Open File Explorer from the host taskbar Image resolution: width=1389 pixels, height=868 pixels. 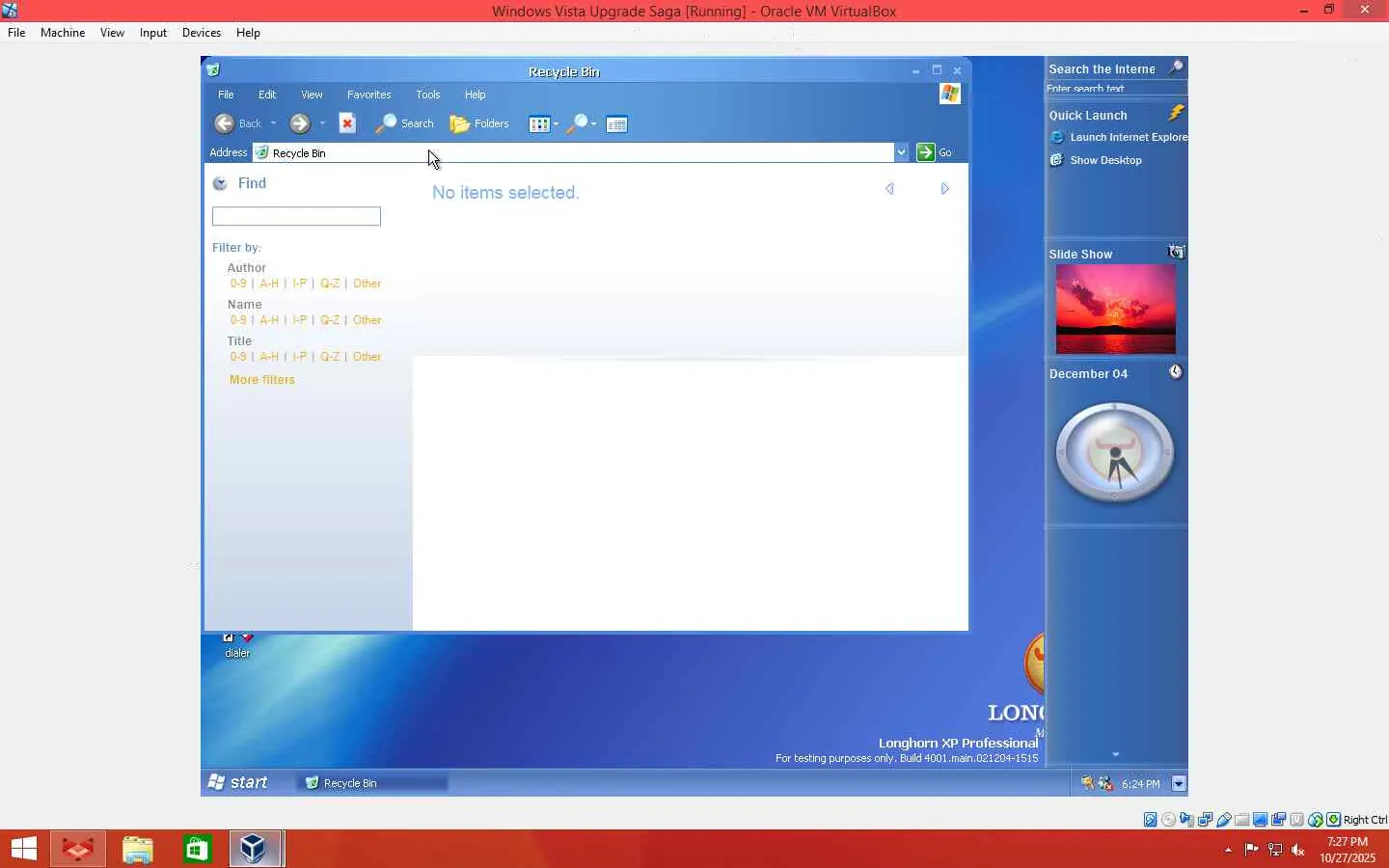[138, 849]
